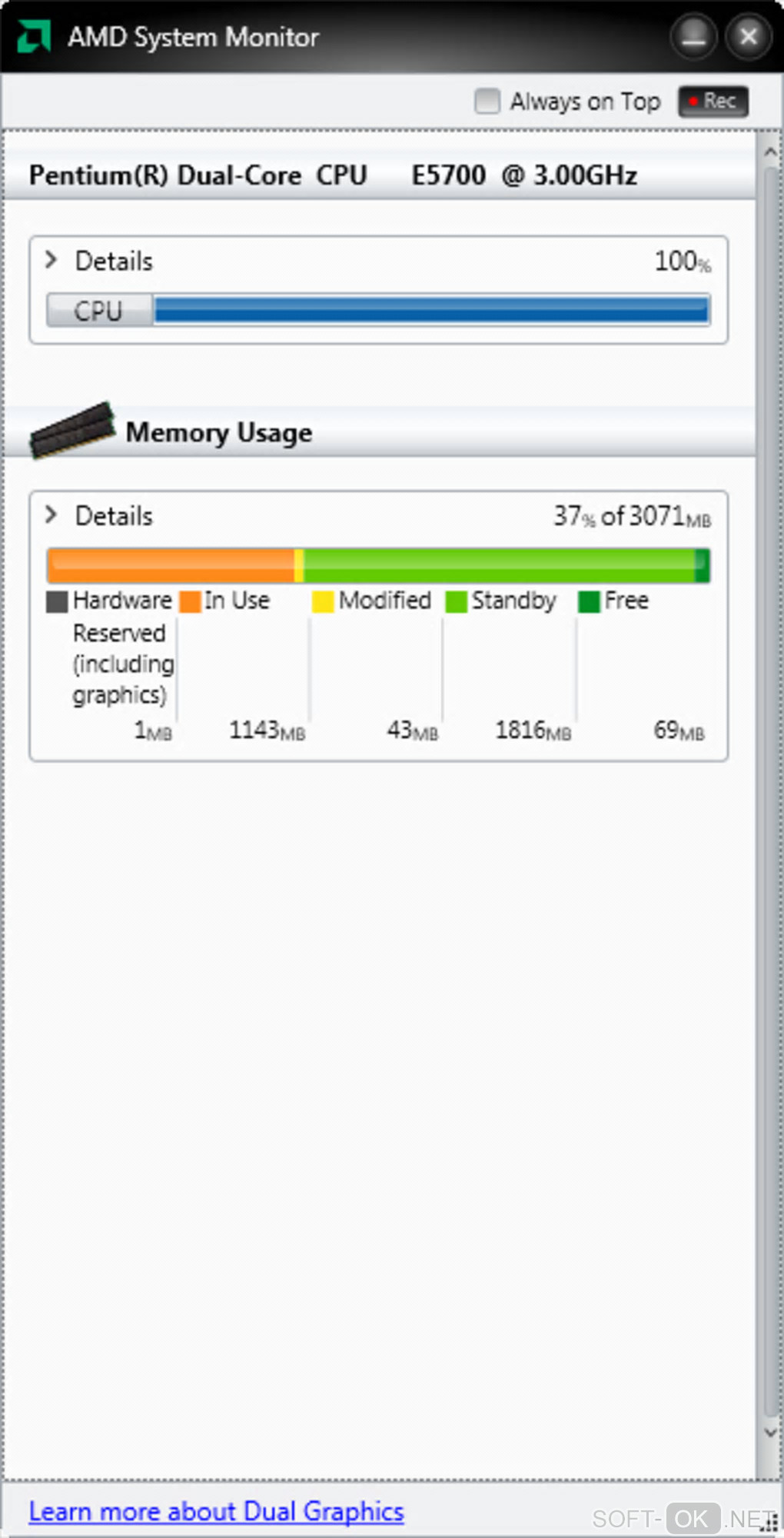784x1538 pixels.
Task: Expand the CPU Details chevron
Action: [51, 260]
